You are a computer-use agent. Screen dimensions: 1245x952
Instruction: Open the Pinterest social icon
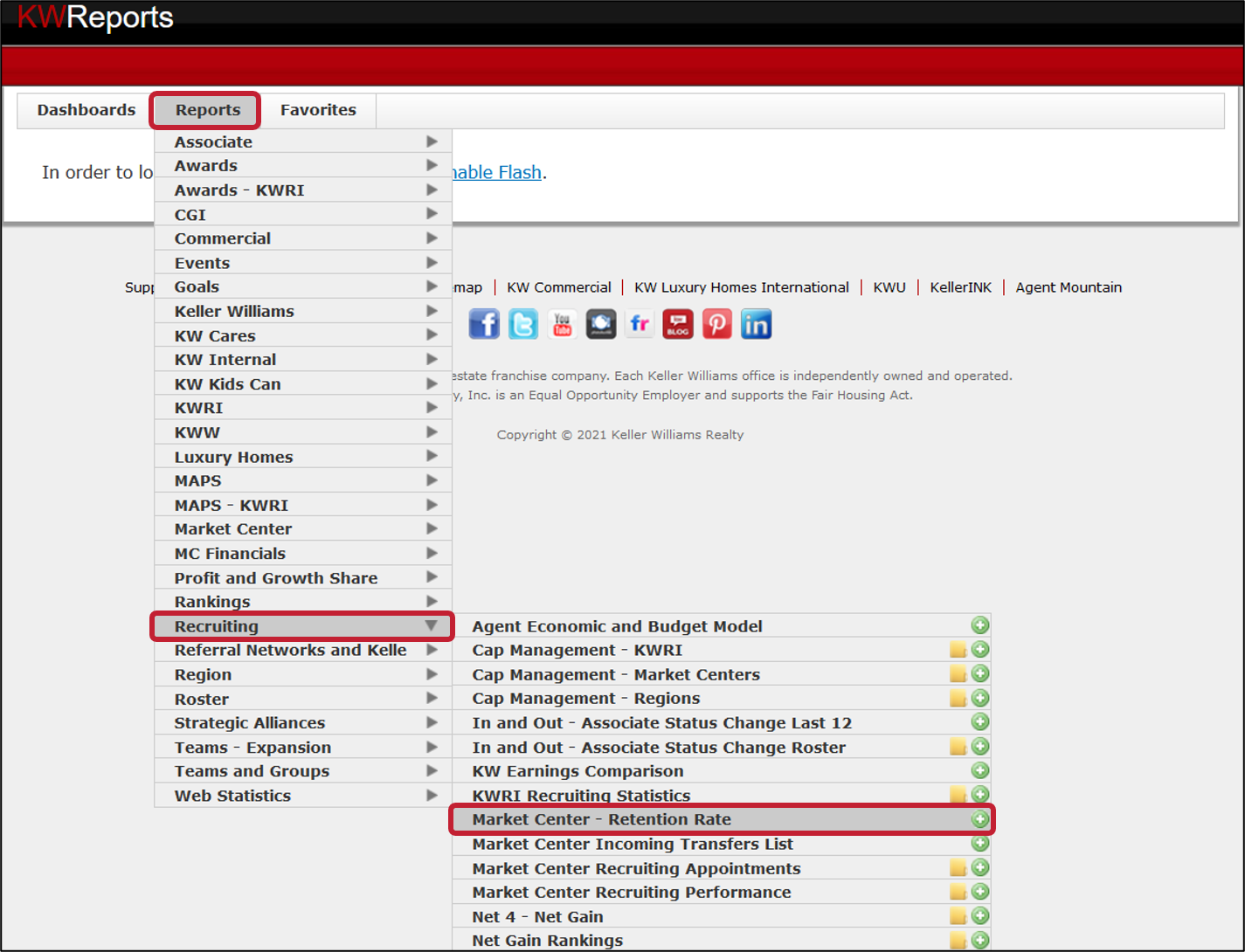(x=717, y=324)
